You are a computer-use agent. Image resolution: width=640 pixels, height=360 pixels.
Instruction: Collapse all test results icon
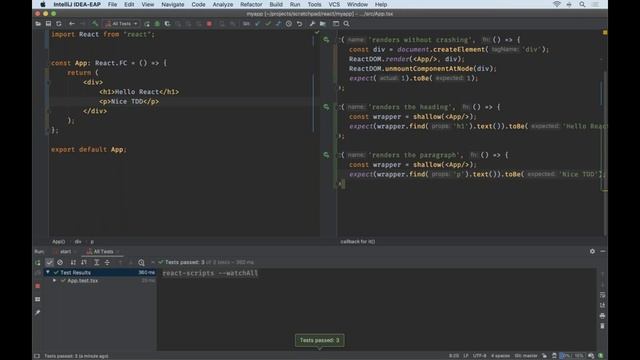coord(107,262)
